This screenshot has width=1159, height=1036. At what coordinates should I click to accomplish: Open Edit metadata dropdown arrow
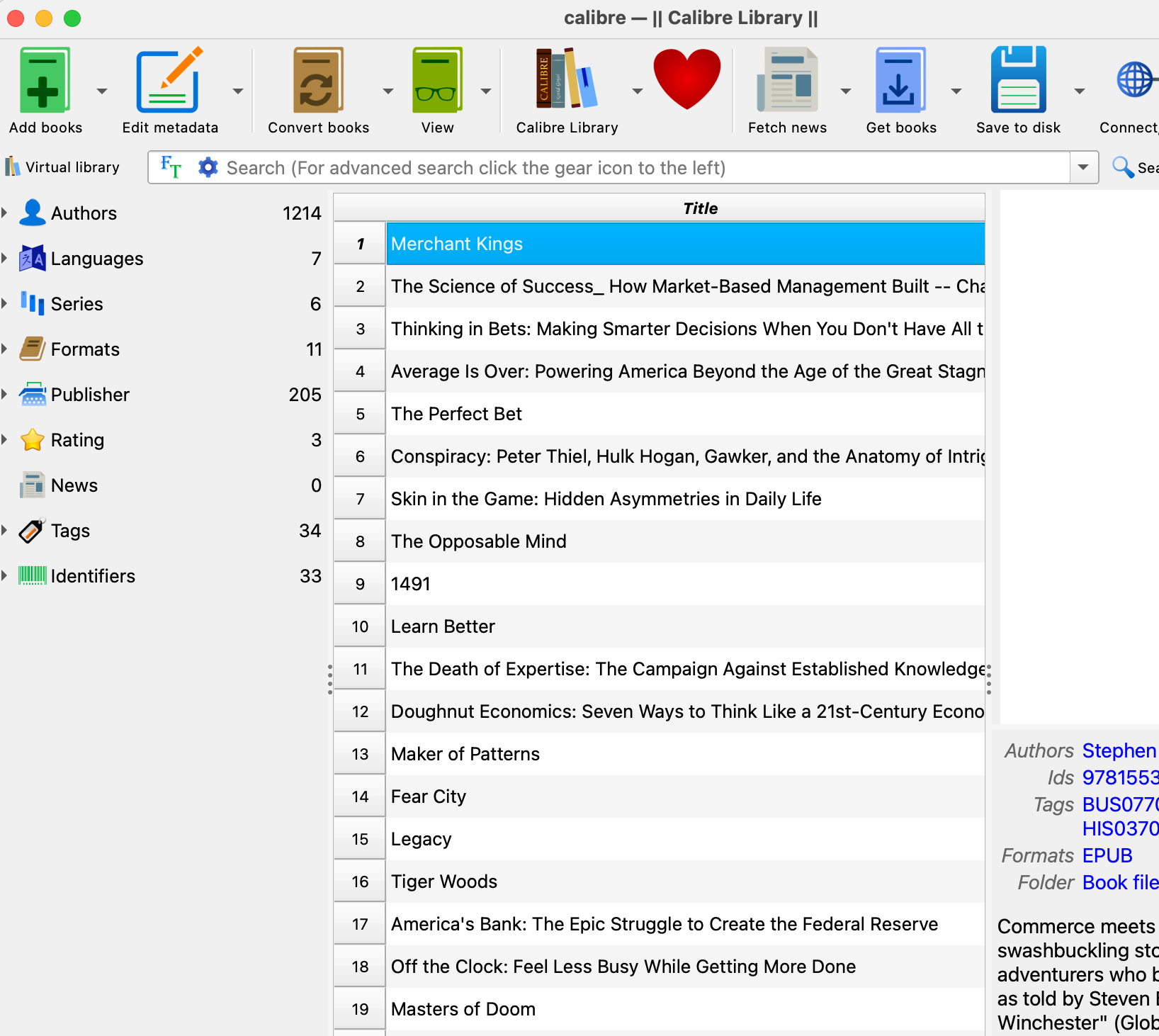[238, 91]
